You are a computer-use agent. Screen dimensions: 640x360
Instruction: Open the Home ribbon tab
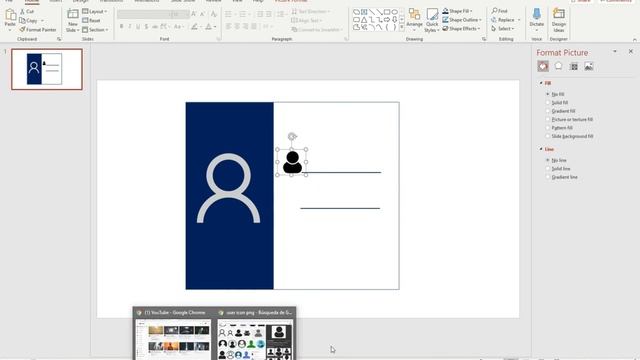coord(31,1)
